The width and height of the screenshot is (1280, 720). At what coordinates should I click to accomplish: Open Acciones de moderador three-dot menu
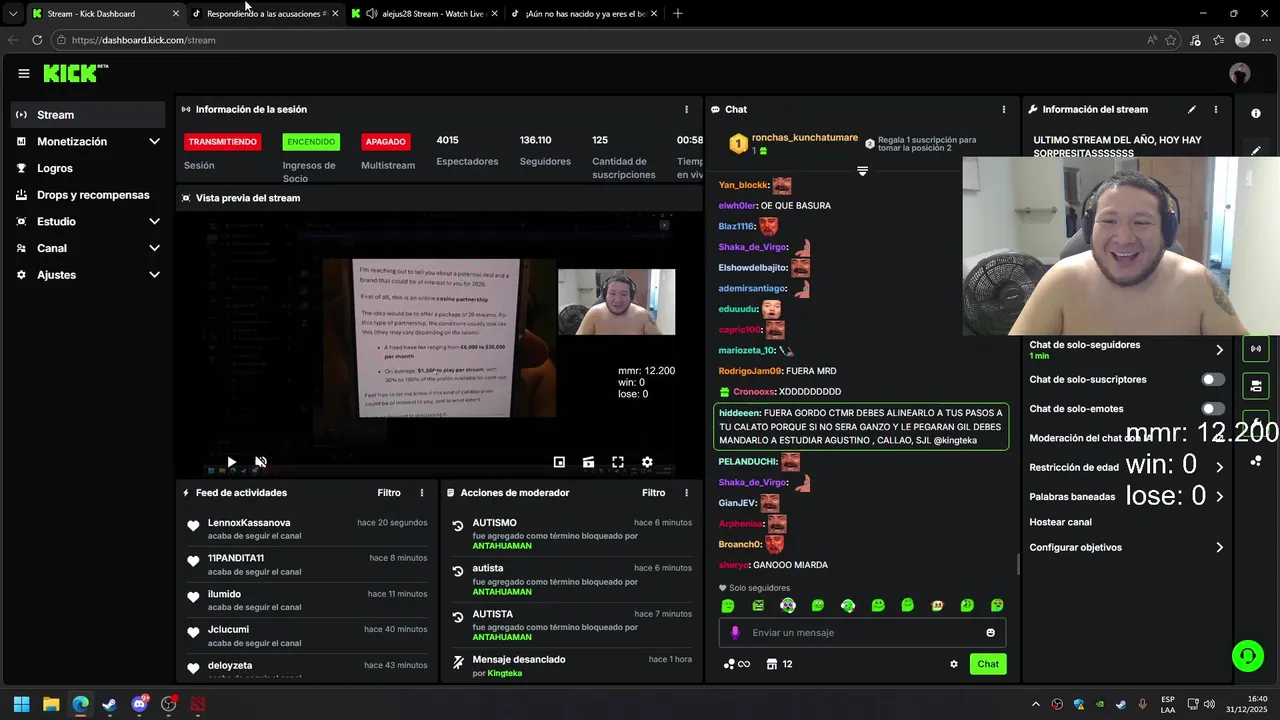(x=686, y=493)
